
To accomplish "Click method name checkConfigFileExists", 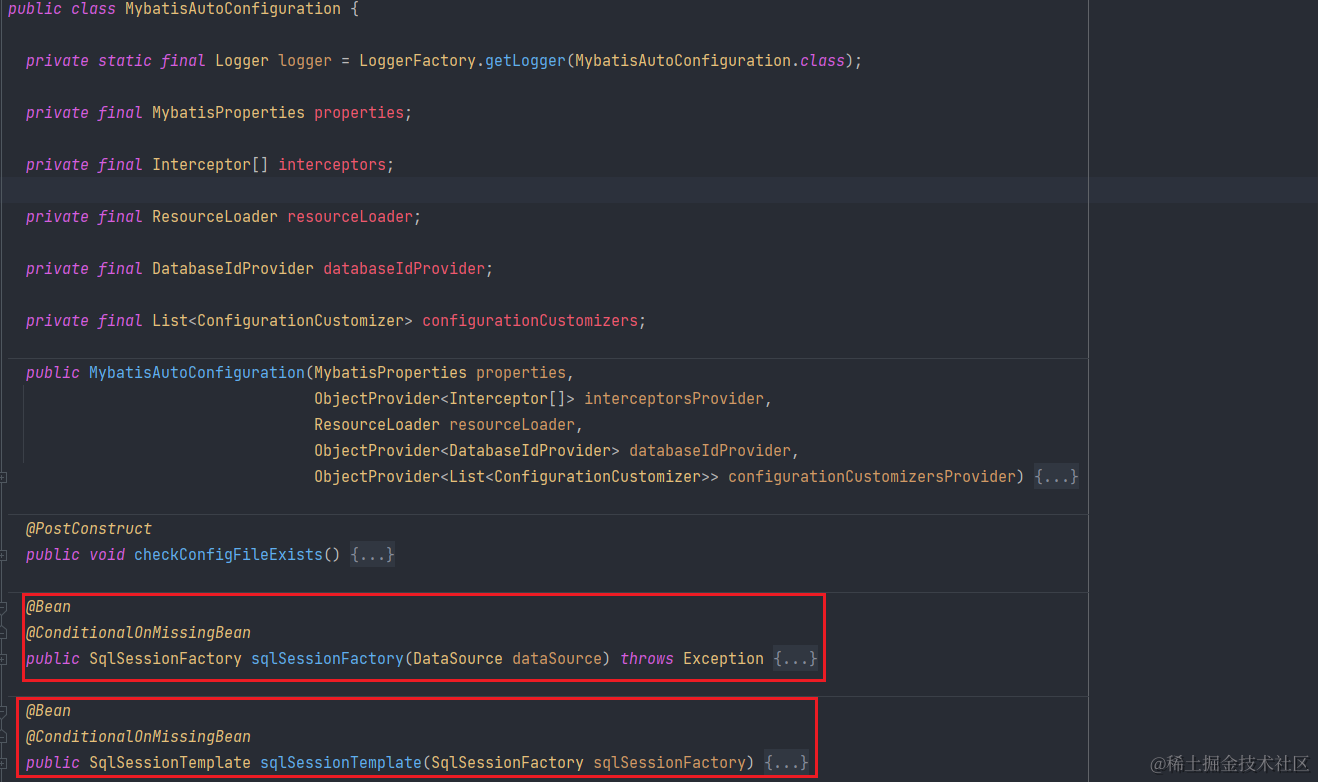I will pos(229,555).
